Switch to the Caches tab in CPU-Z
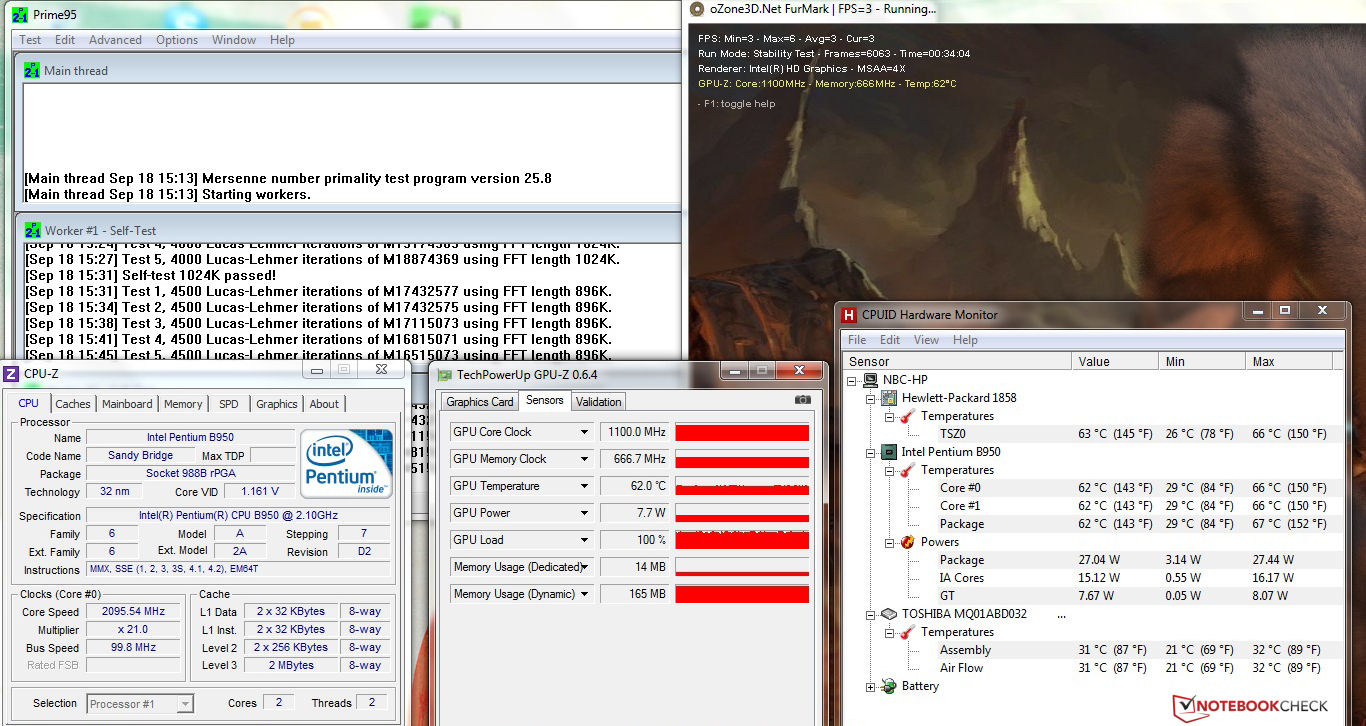The image size is (1366, 726). tap(73, 404)
